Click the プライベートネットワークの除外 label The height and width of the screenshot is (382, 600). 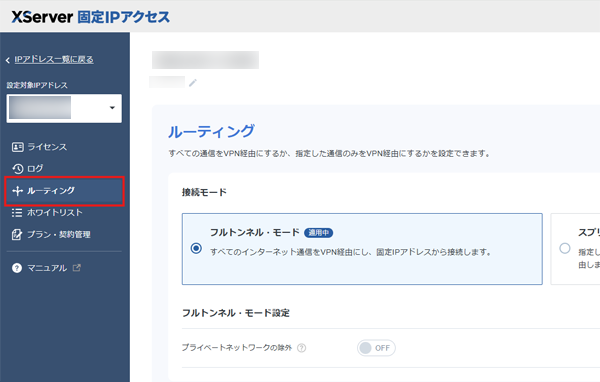(x=236, y=348)
